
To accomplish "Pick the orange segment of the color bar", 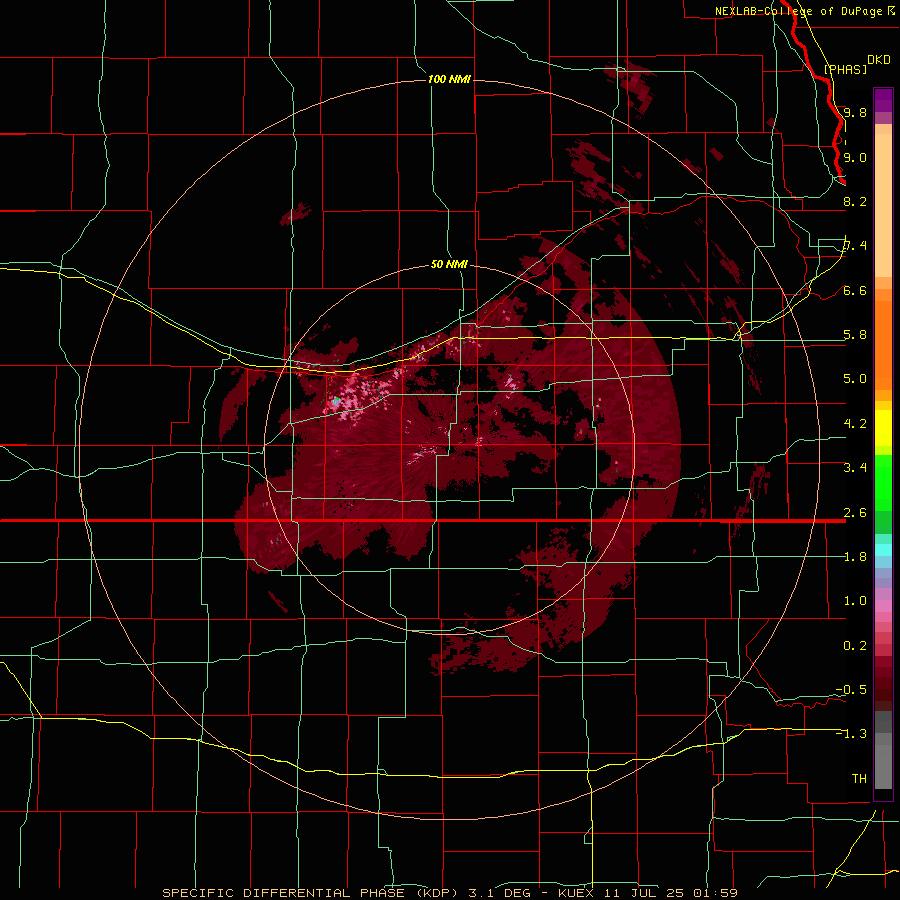I will (883, 345).
